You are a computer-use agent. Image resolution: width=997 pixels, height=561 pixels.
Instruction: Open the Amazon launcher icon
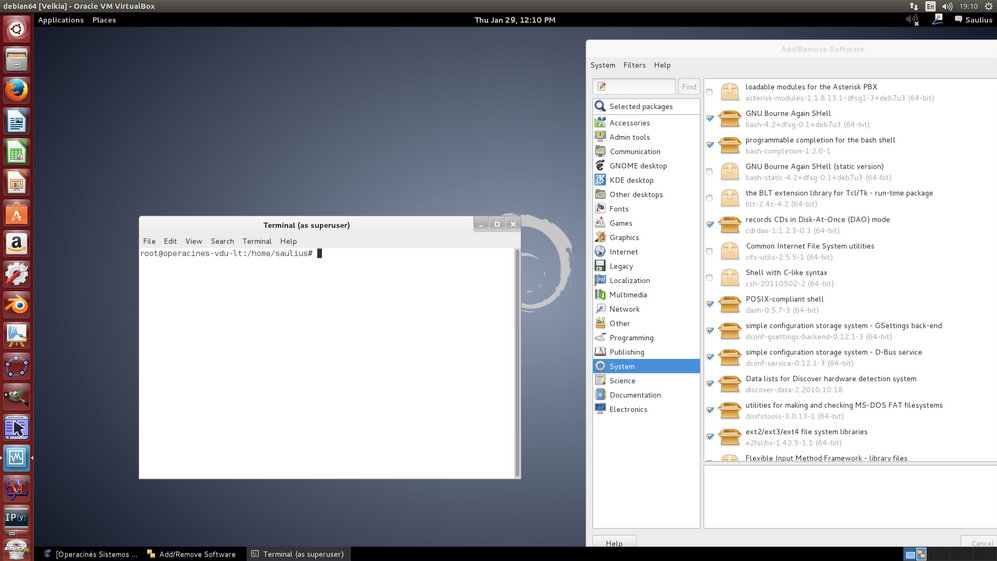pyautogui.click(x=16, y=243)
